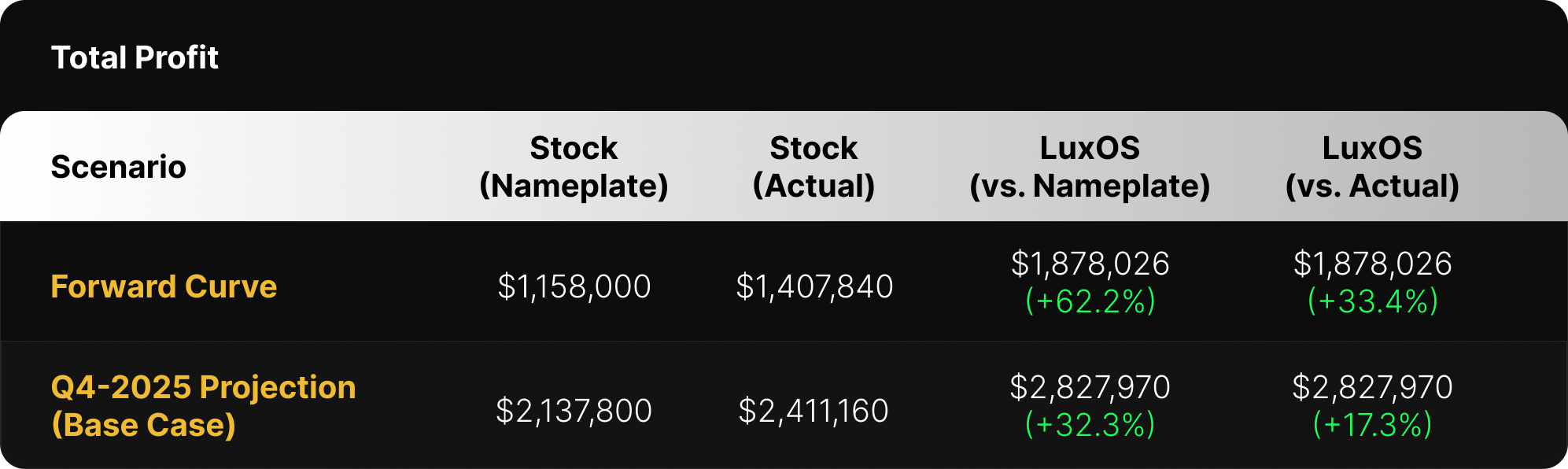Select the $1,158,000 Stock Nameplate value

[x=574, y=286]
